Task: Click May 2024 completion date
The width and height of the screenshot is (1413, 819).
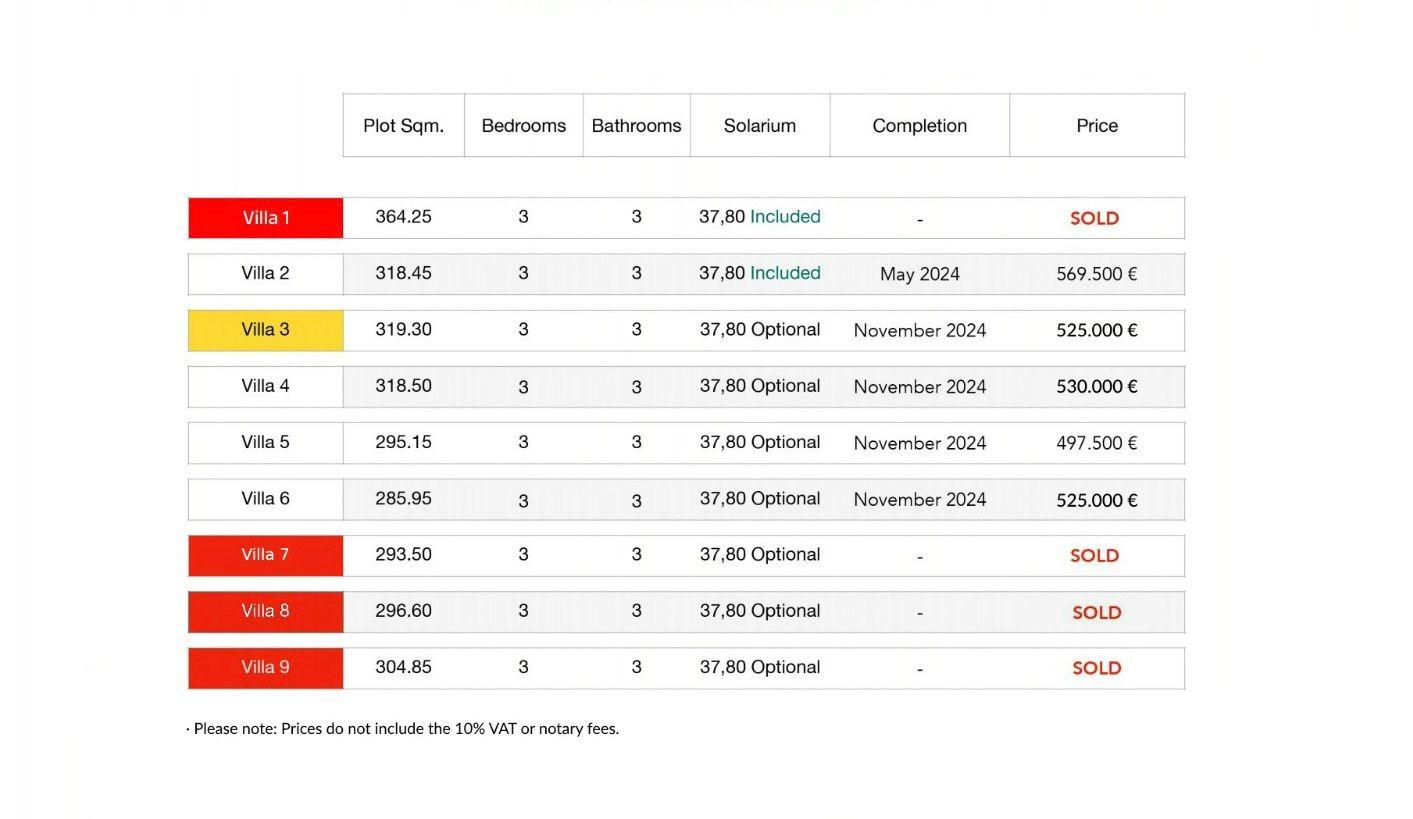Action: click(x=920, y=274)
